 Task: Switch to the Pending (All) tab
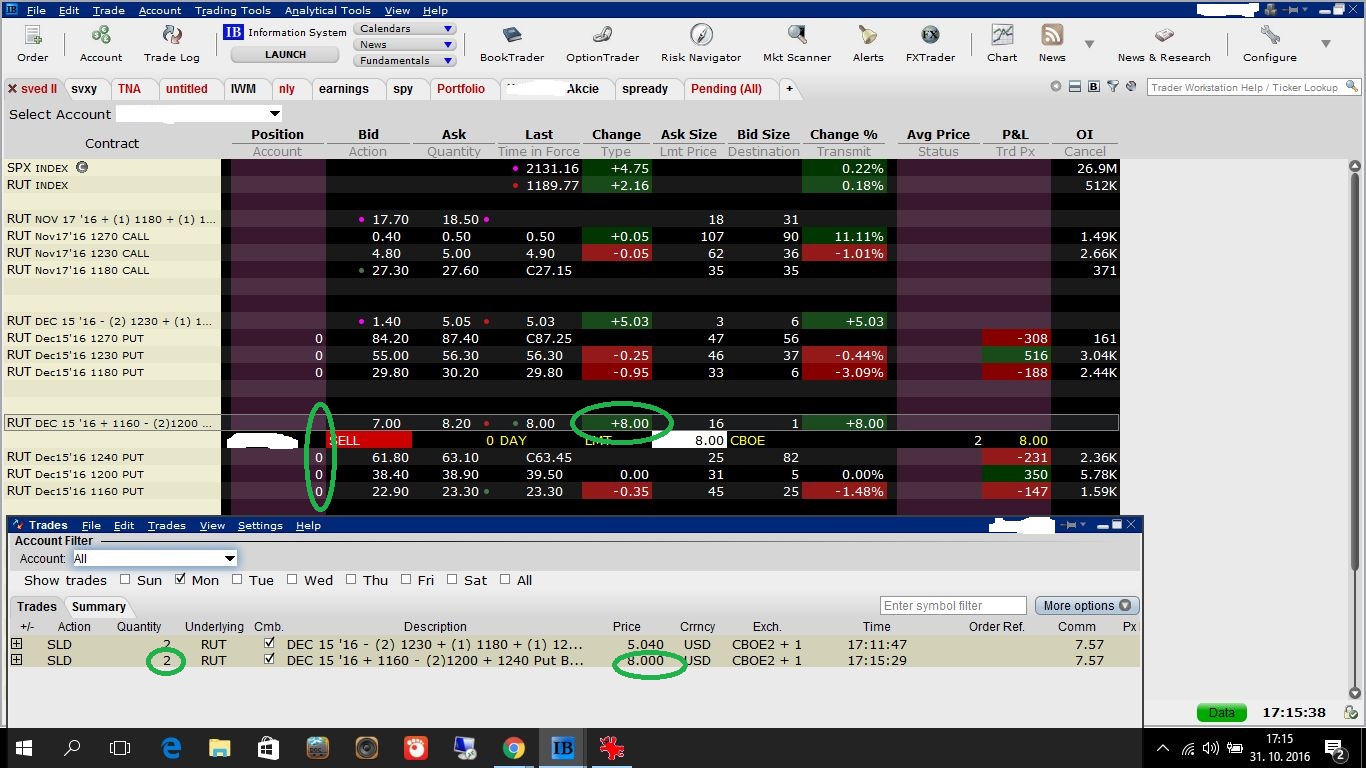(726, 89)
